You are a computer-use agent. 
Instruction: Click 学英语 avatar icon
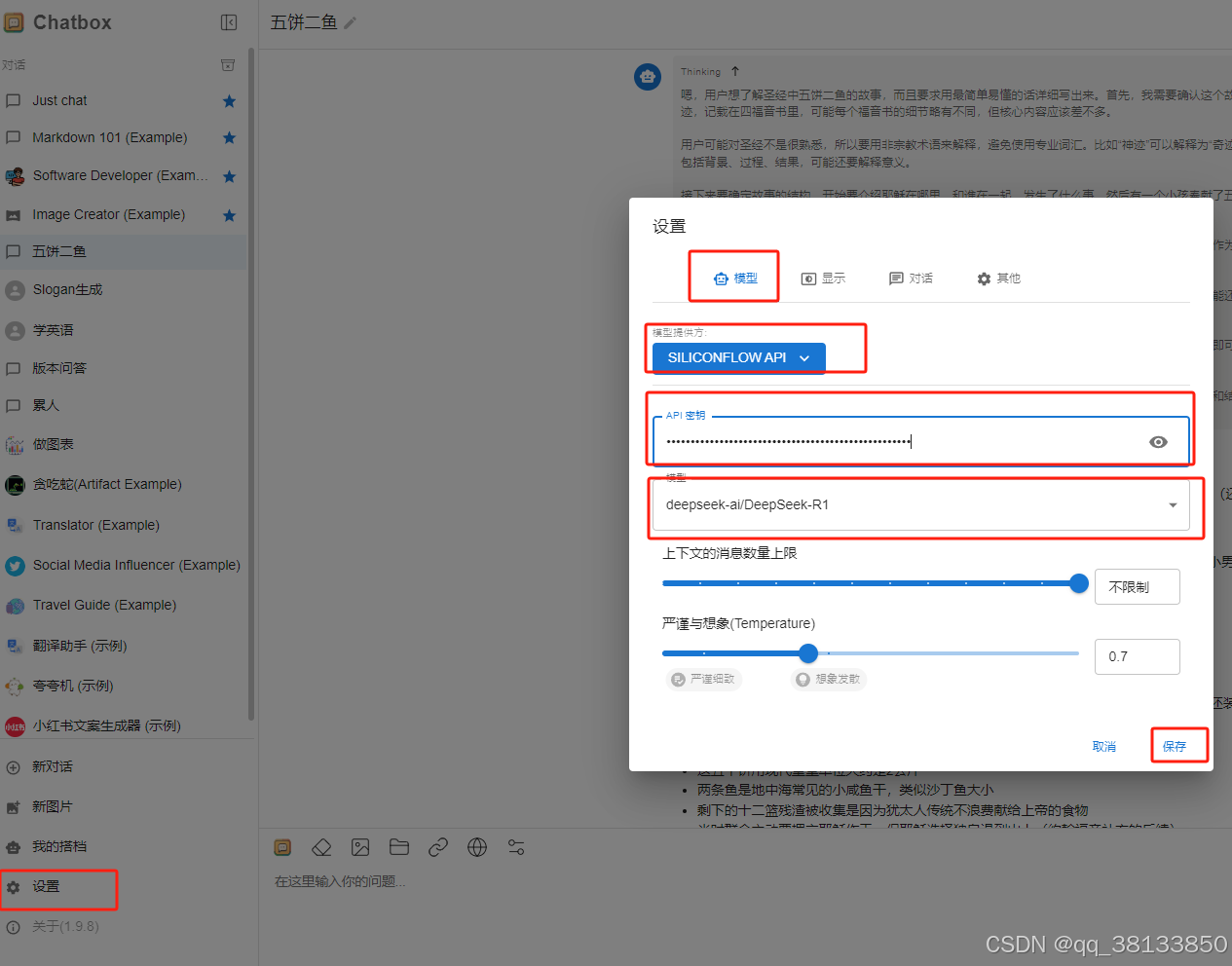pyautogui.click(x=15, y=331)
